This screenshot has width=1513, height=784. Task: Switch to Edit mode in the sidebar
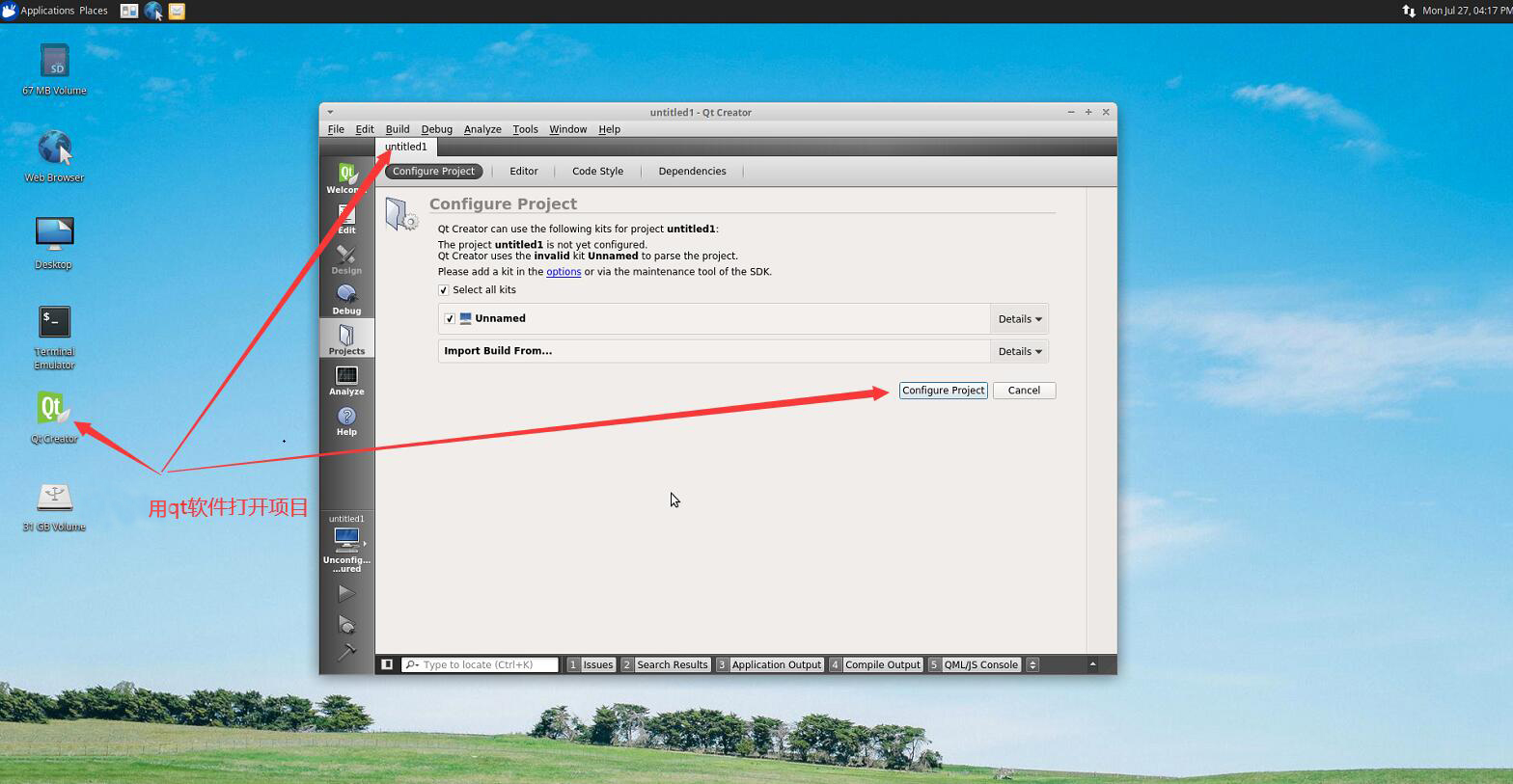coord(346,218)
